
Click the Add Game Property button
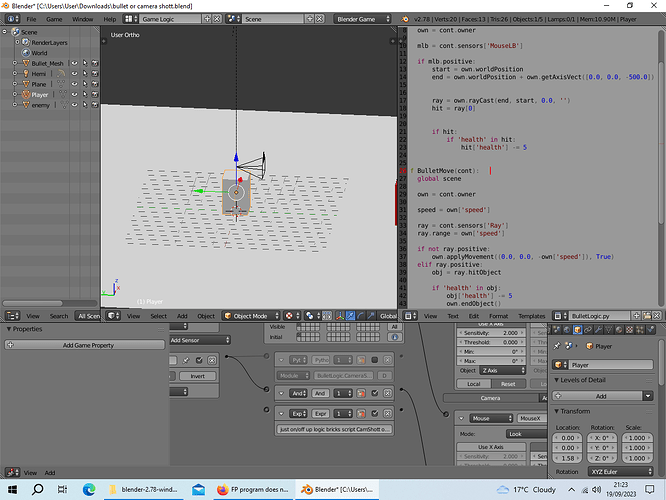click(85, 345)
